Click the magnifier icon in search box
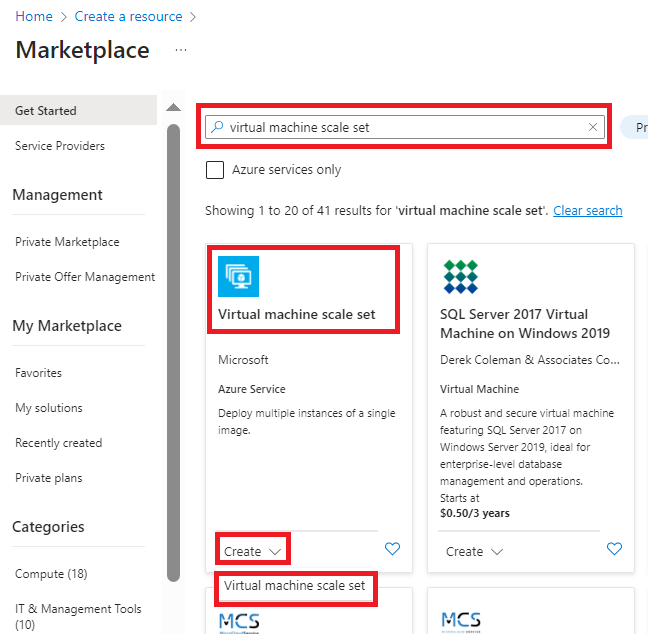 [217, 126]
